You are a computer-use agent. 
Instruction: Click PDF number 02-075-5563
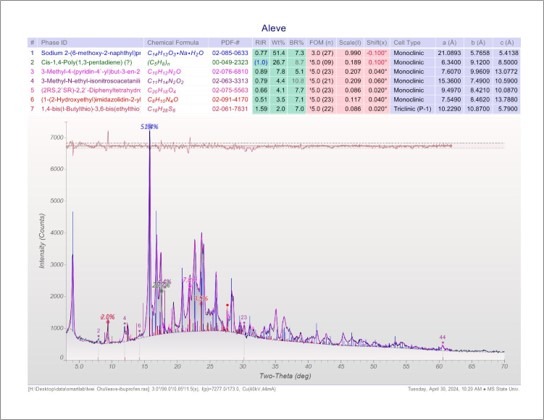[x=230, y=90]
